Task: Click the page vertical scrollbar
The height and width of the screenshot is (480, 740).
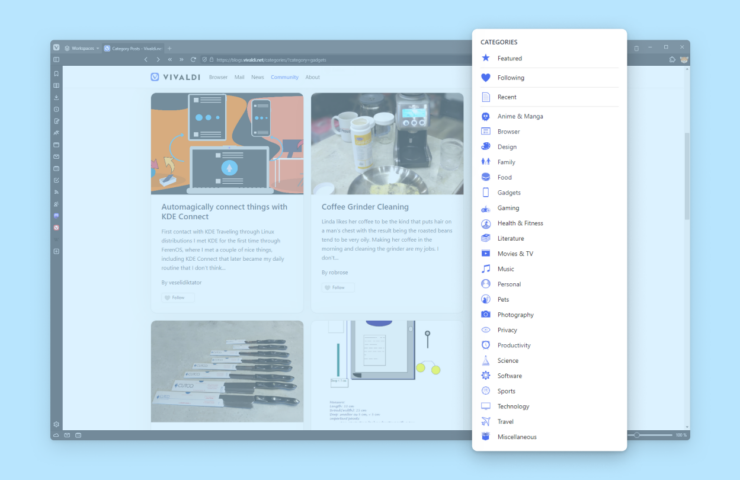Action: click(x=687, y=176)
